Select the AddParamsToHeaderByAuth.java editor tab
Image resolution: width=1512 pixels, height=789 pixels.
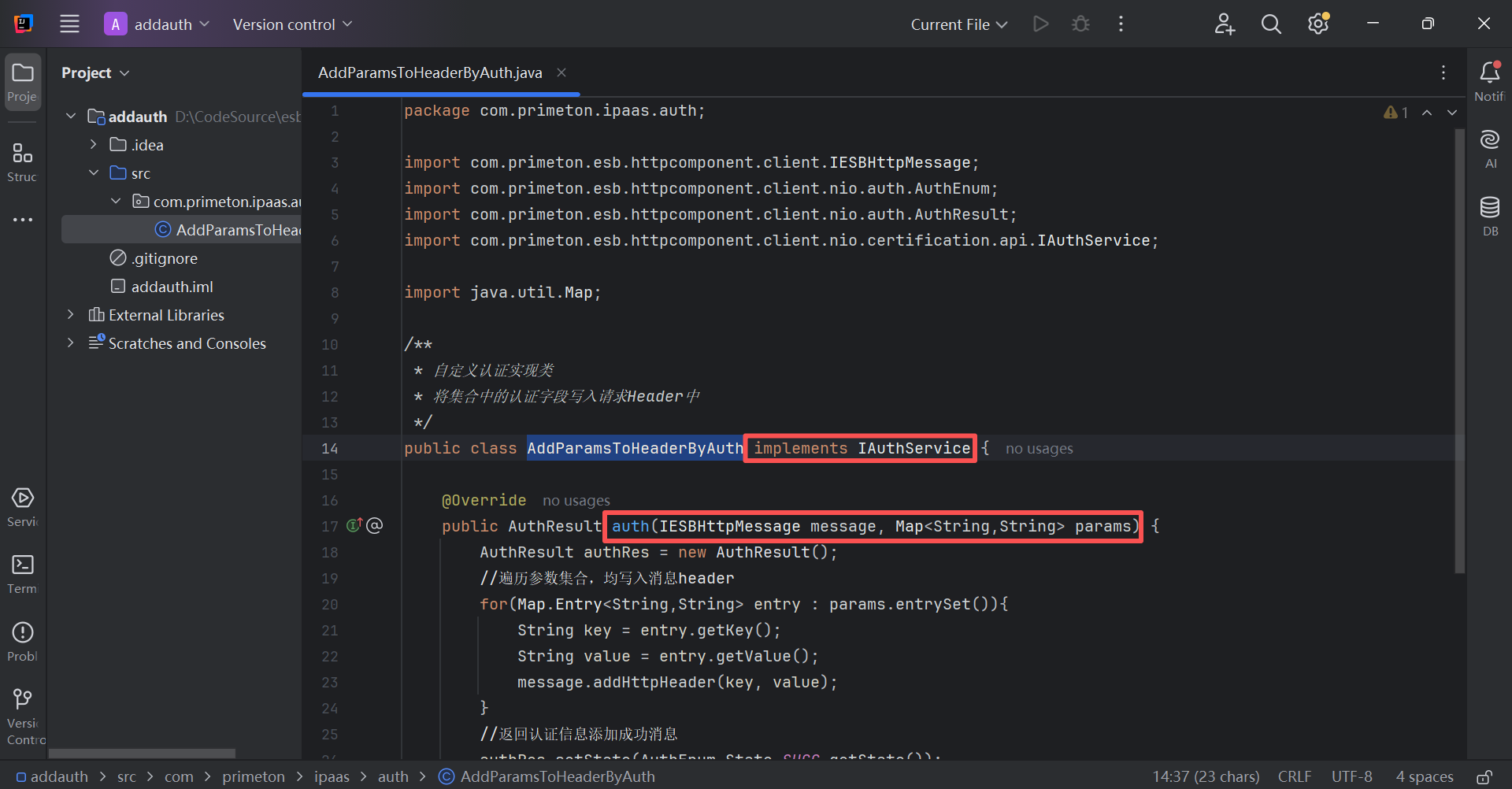[x=430, y=72]
